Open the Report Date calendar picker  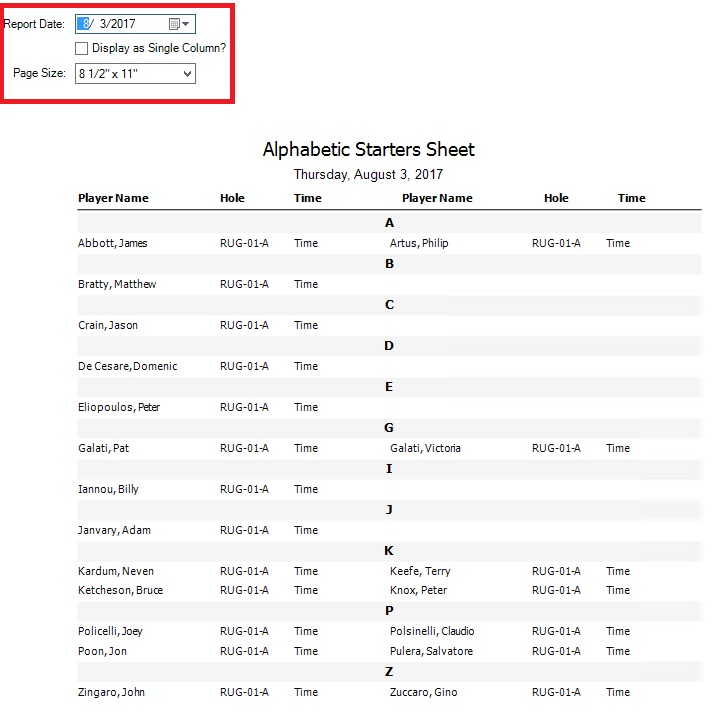click(x=179, y=24)
